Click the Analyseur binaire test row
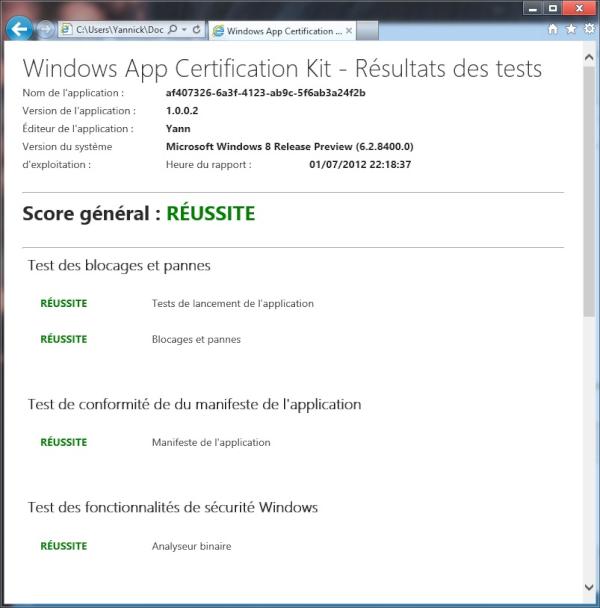This screenshot has height=608, width=600. 192,546
